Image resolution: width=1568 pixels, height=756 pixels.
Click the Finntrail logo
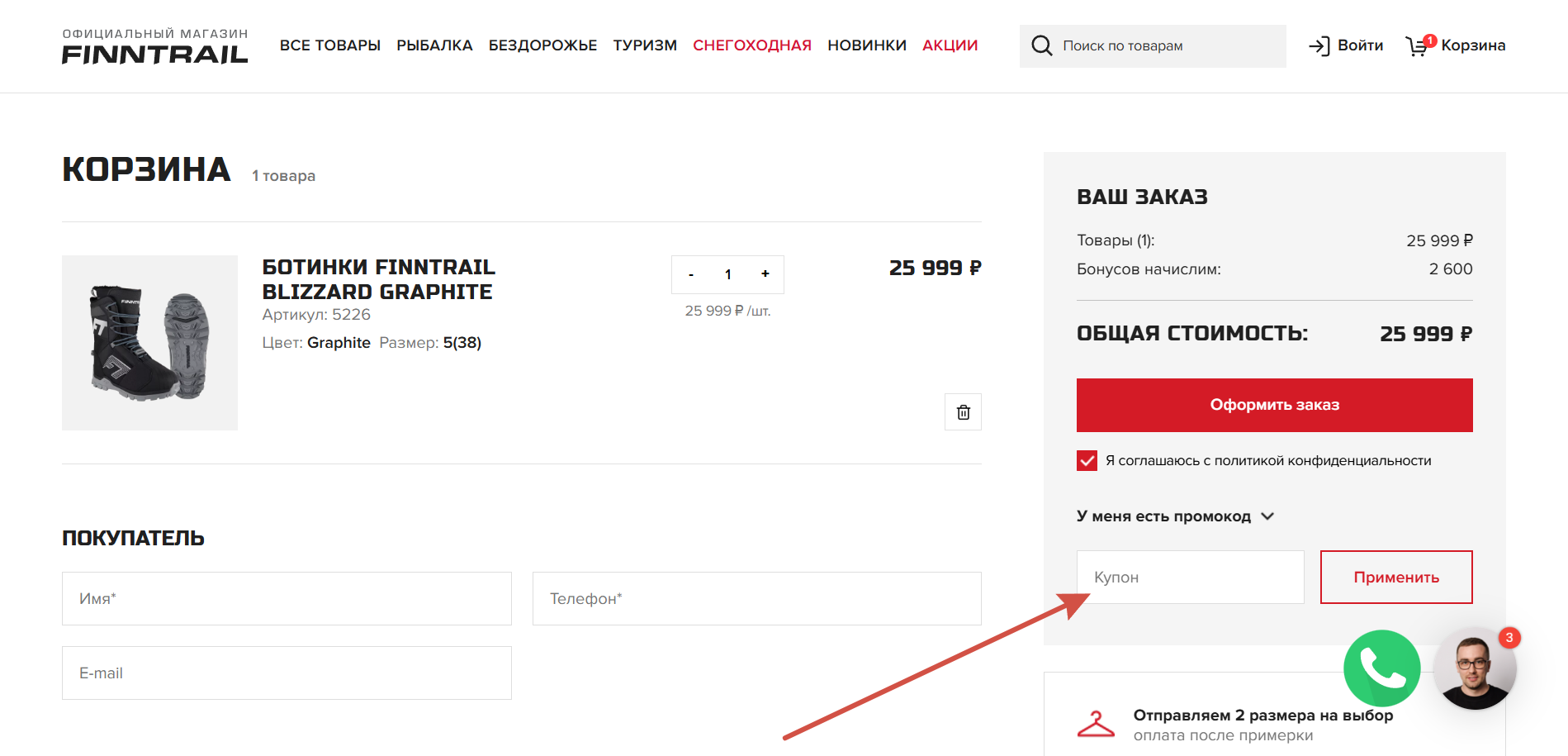point(155,46)
